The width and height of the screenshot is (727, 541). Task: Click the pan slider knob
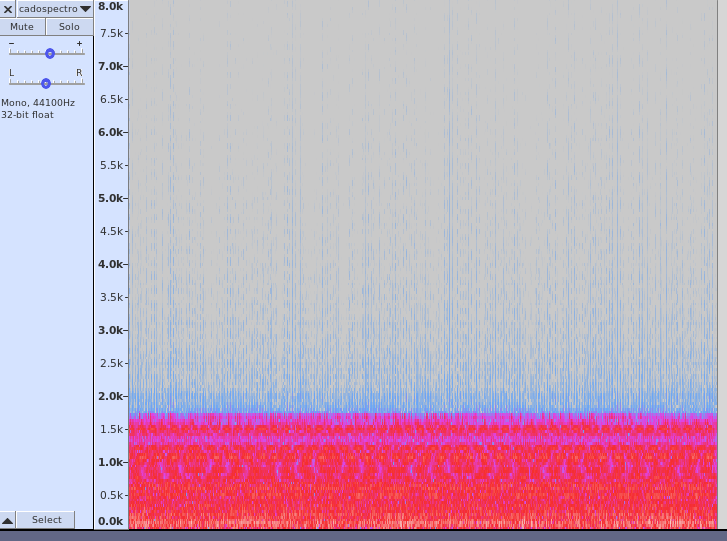(x=46, y=83)
